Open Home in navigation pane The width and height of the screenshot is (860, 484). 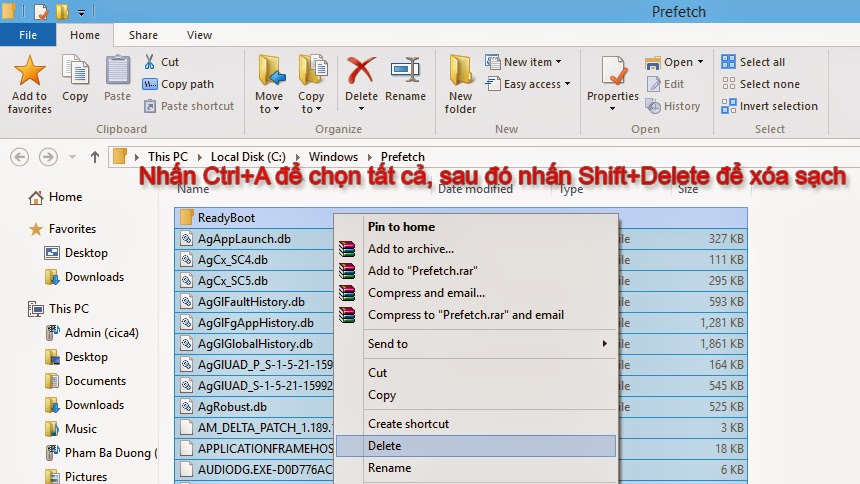coord(55,197)
